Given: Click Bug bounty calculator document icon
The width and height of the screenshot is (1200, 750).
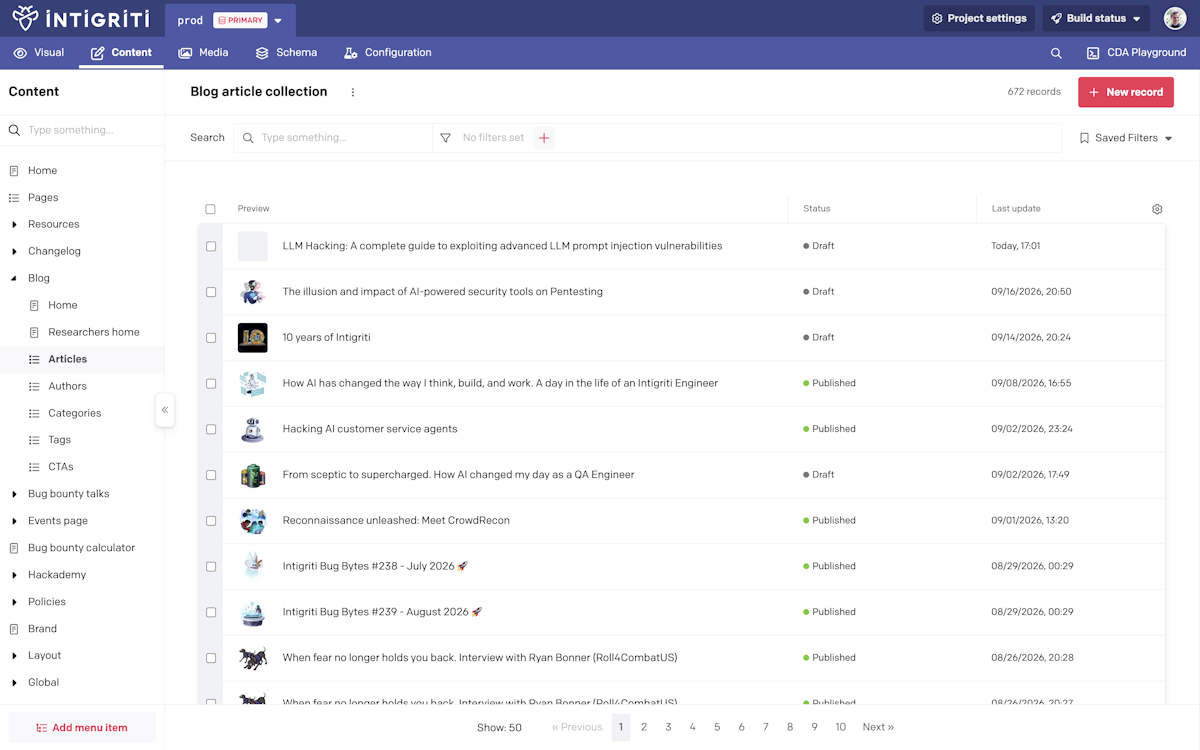Looking at the screenshot, I should coord(14,548).
